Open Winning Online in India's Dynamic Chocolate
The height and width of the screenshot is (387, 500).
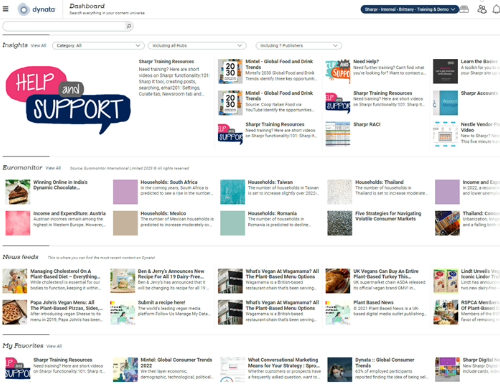click(x=60, y=185)
